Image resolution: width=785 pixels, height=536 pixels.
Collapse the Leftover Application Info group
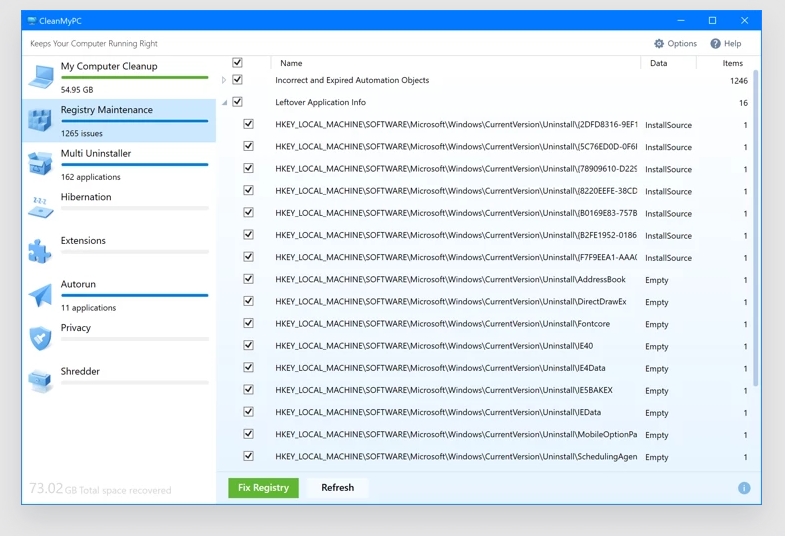224,103
